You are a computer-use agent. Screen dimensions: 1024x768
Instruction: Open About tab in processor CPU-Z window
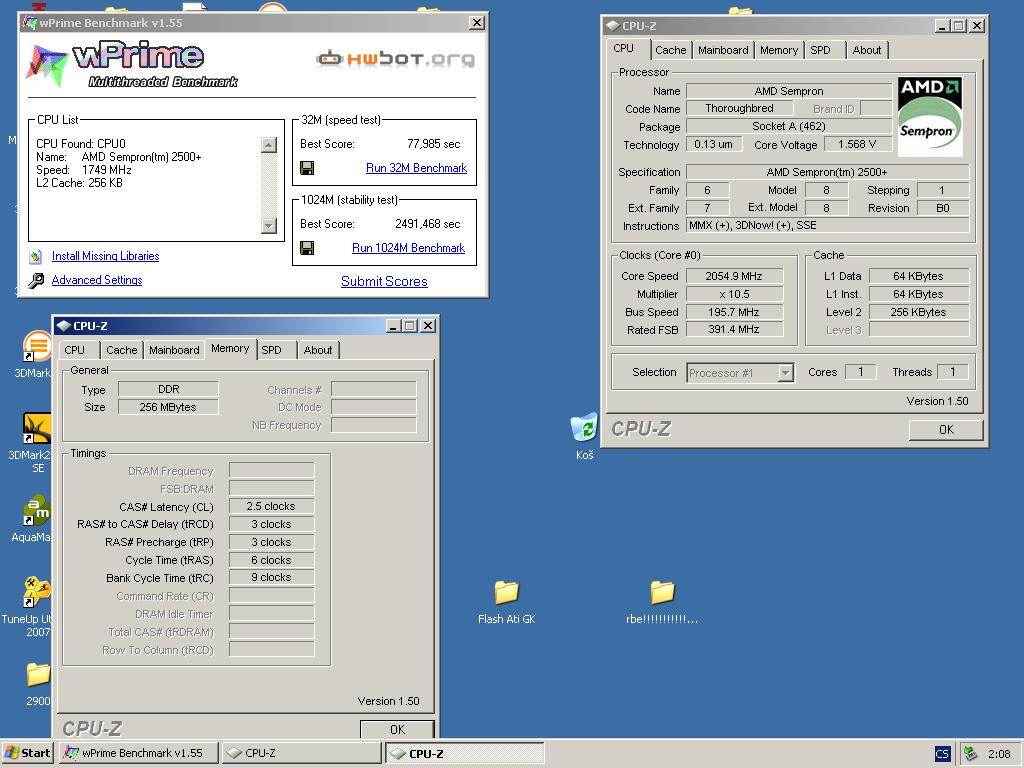[867, 50]
